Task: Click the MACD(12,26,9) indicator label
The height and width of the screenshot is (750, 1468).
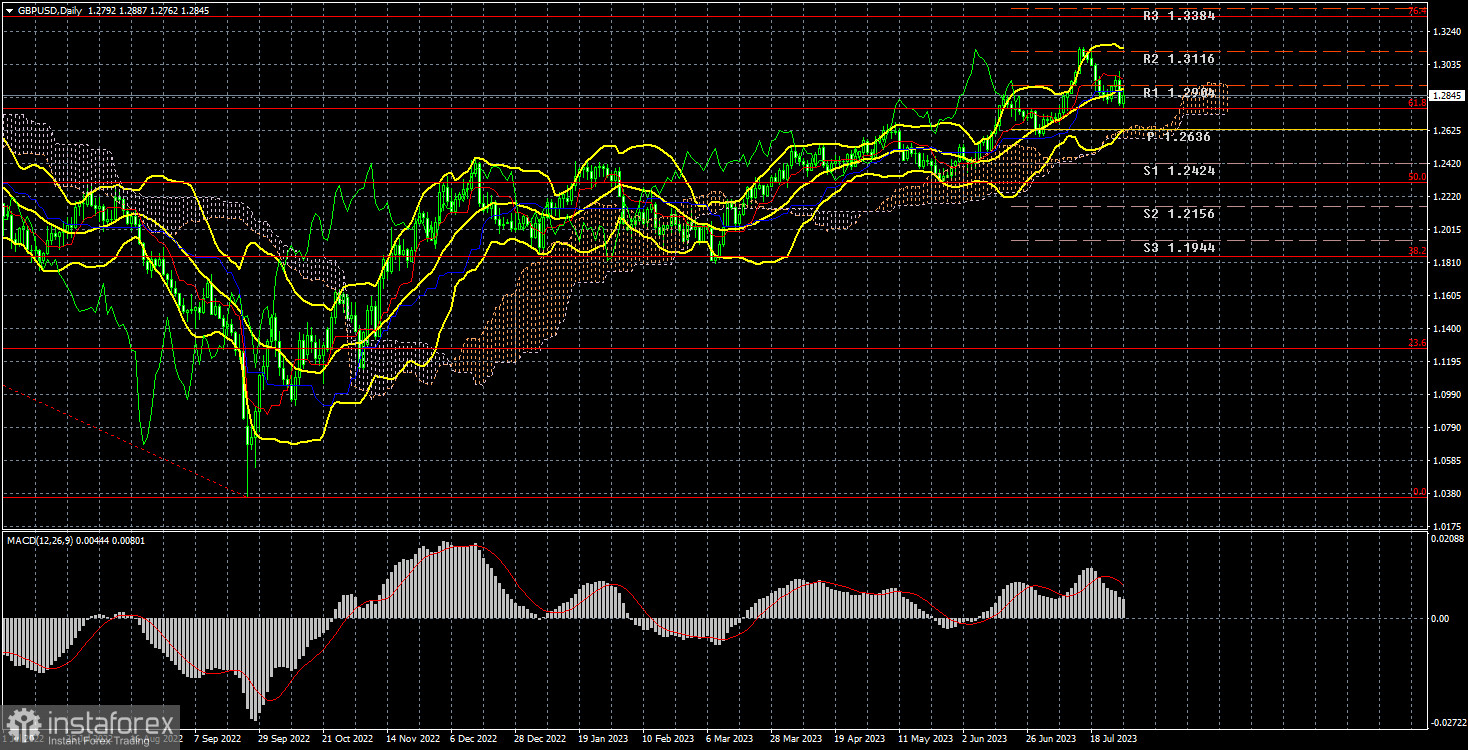Action: (42, 541)
